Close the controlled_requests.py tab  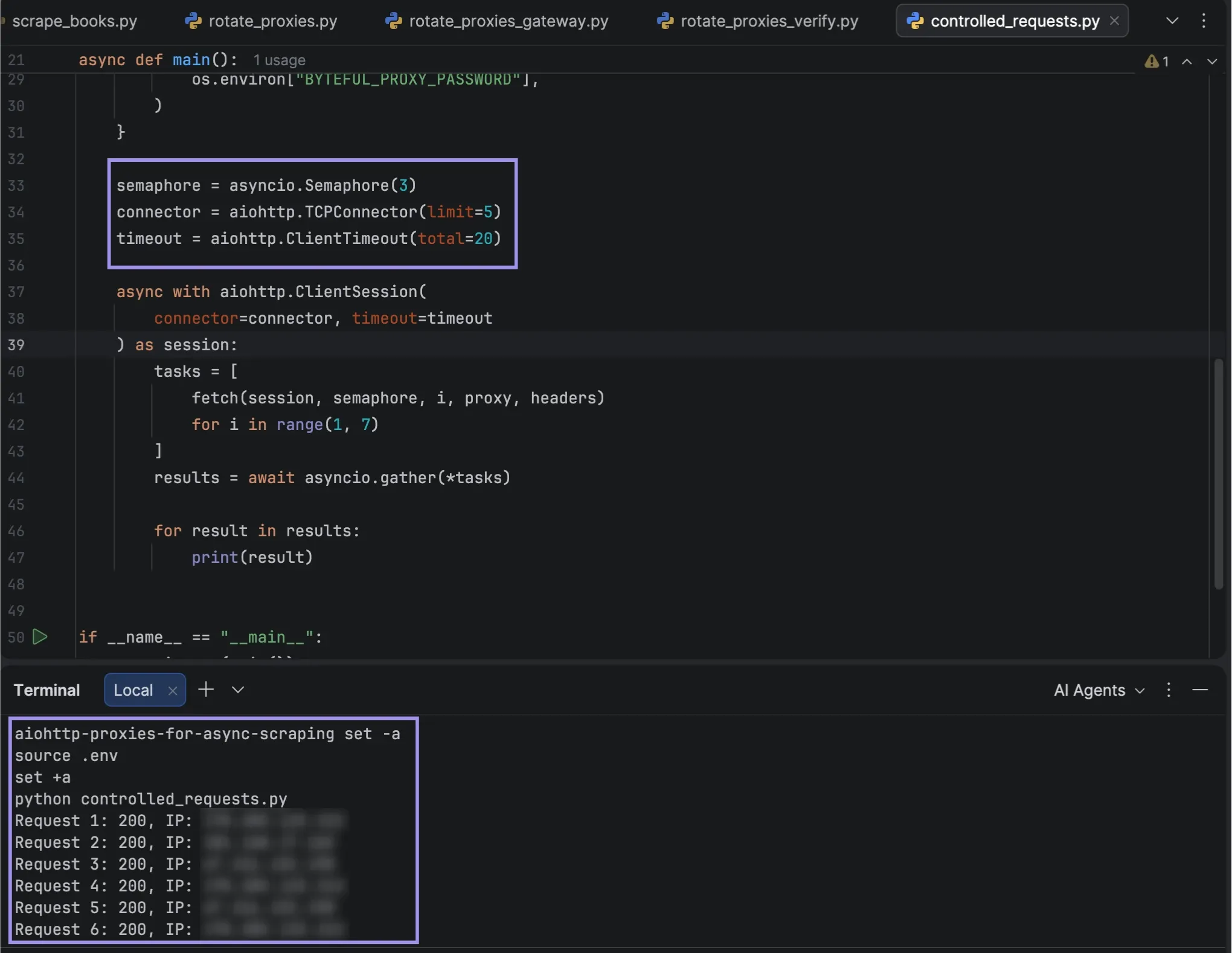point(1115,21)
